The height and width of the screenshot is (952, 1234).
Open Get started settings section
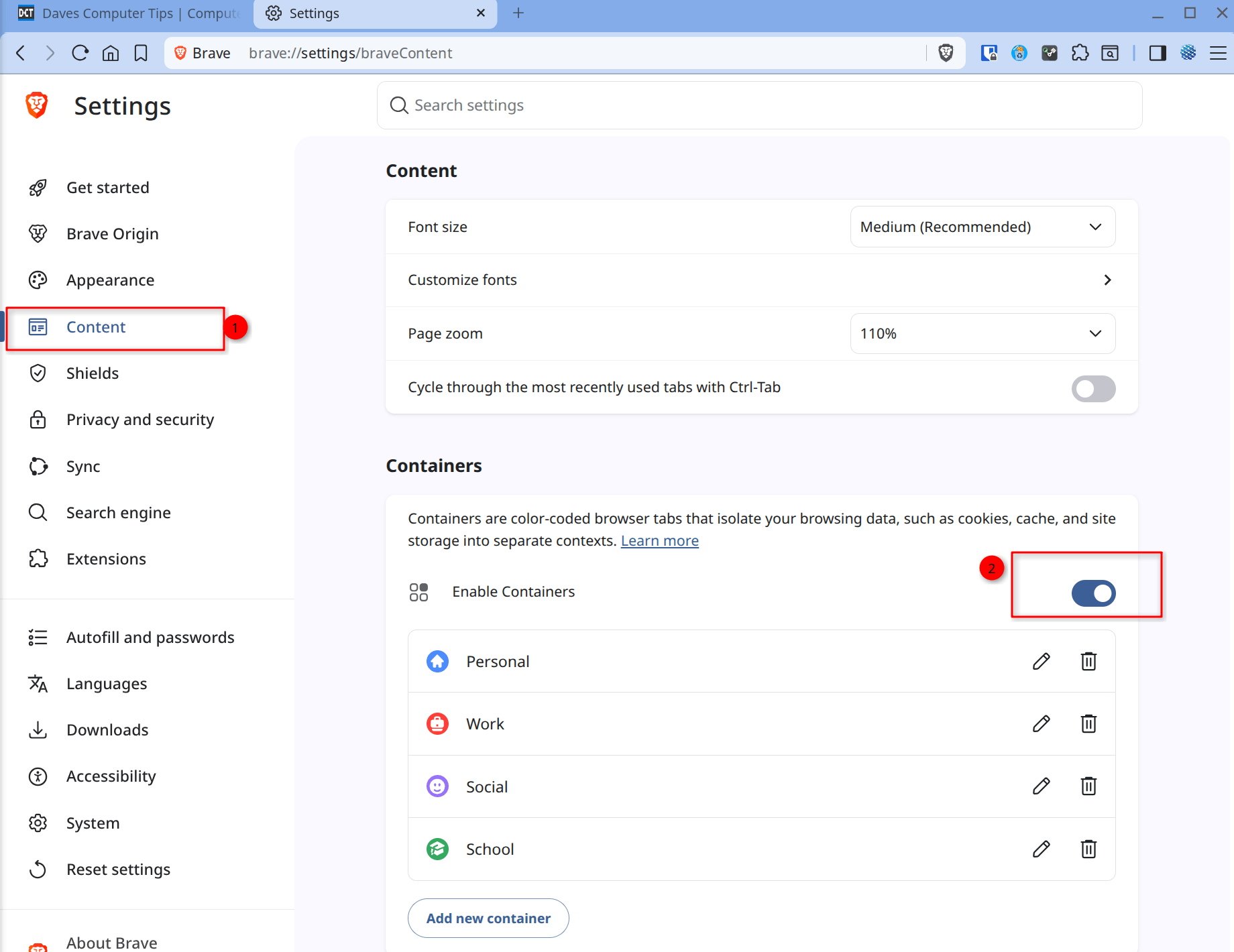107,188
